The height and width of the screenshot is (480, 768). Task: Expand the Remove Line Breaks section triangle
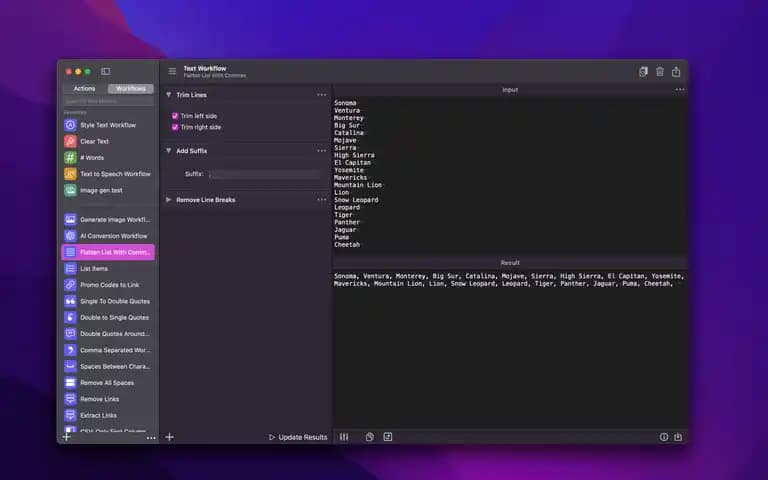(x=168, y=200)
